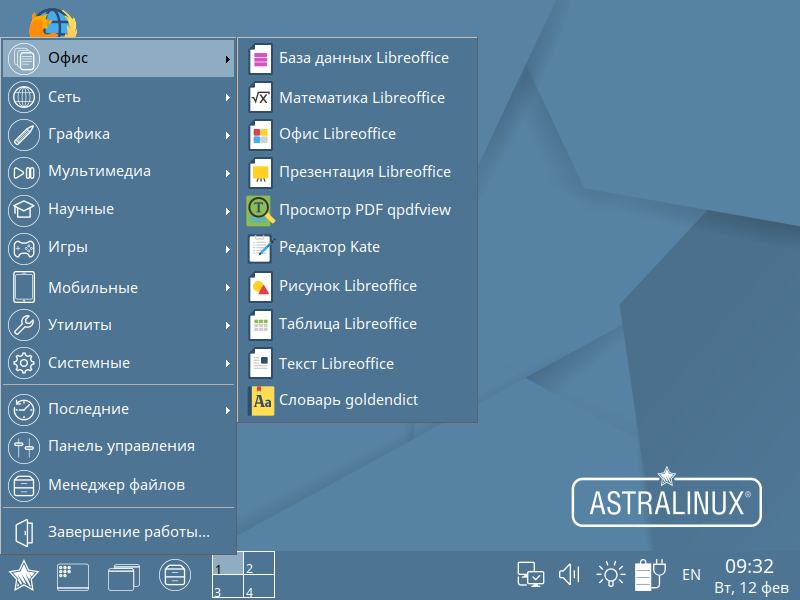Open the Текст Libreoffice document icon
The width and height of the screenshot is (800, 600).
click(260, 363)
